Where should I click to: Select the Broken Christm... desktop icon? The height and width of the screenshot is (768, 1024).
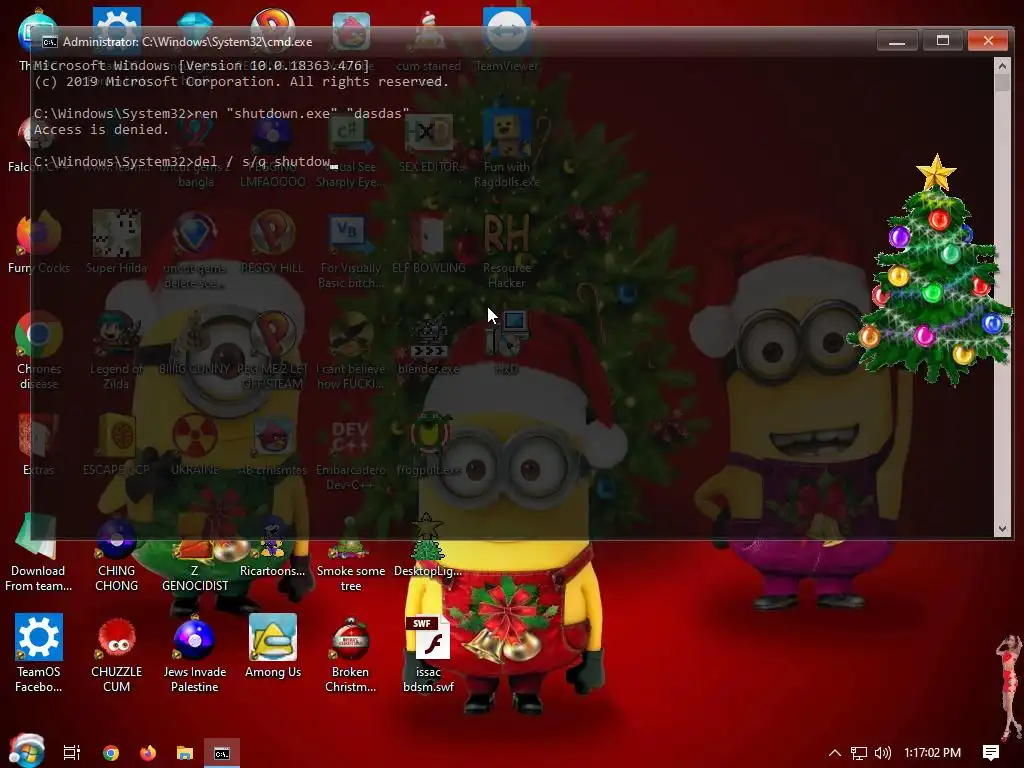pyautogui.click(x=351, y=653)
